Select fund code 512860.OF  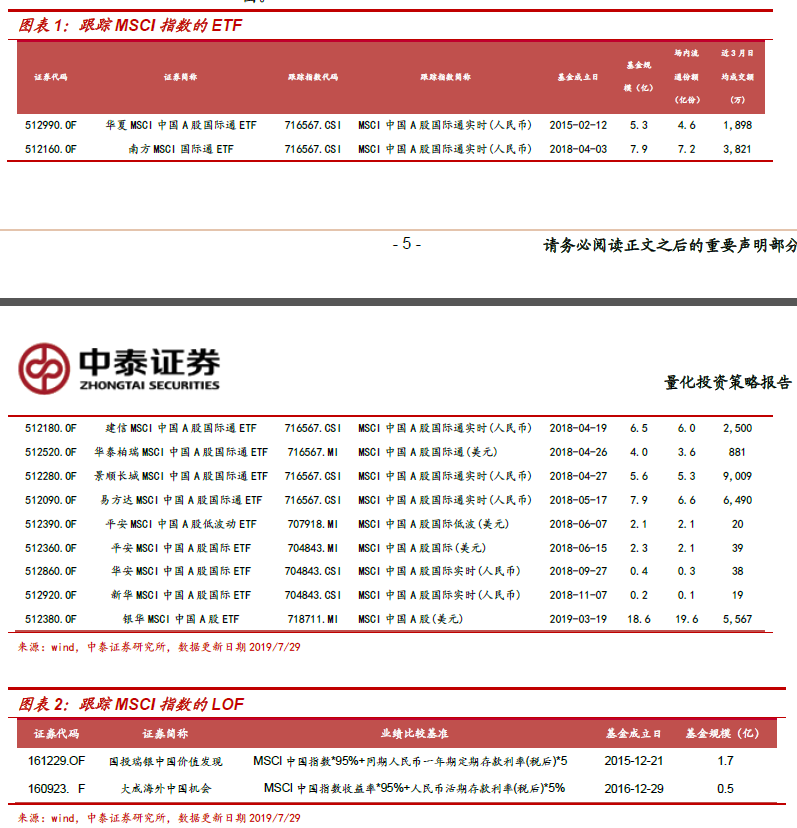click(51, 571)
